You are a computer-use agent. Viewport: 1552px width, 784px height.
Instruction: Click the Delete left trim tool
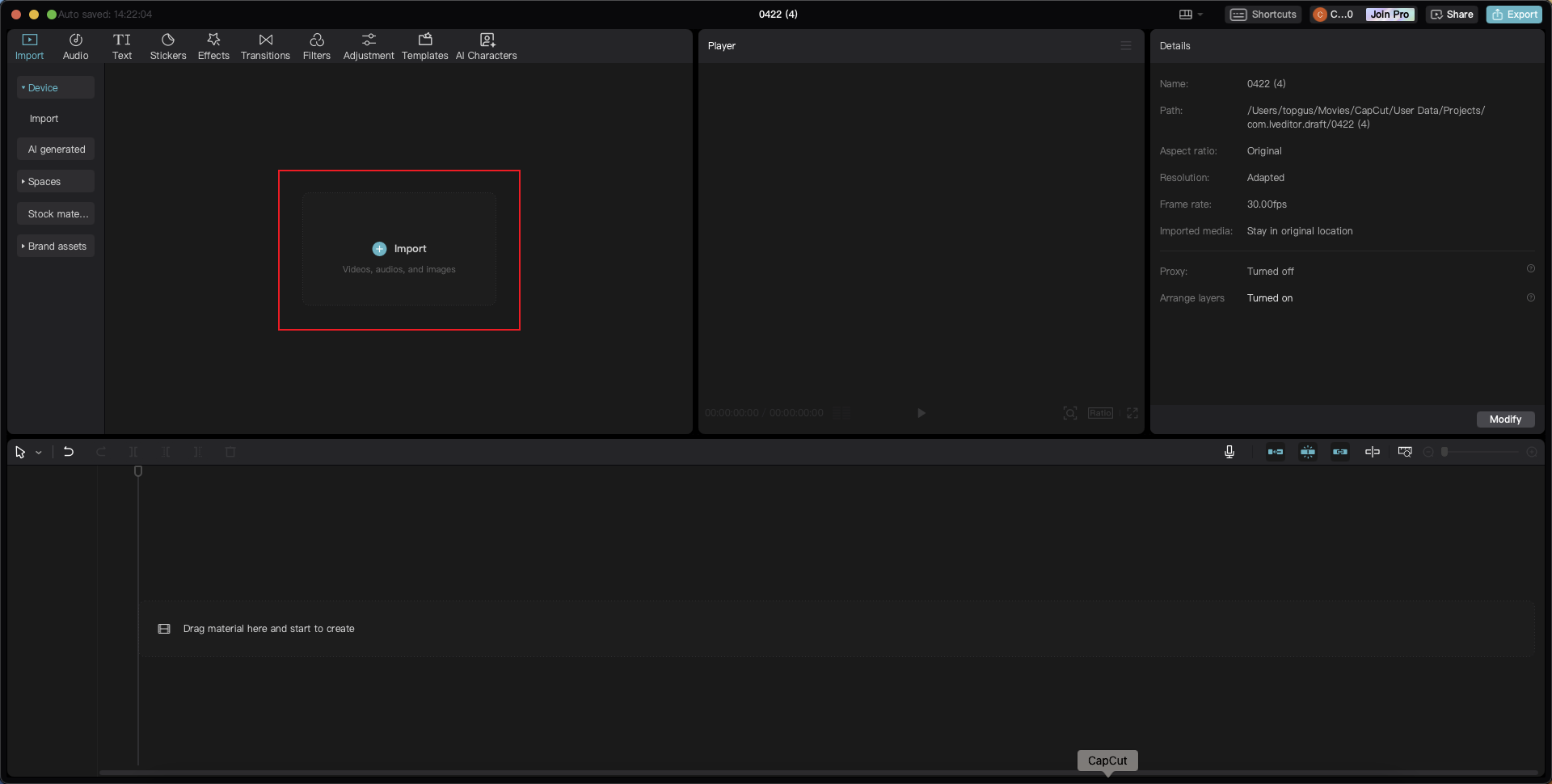tap(166, 452)
